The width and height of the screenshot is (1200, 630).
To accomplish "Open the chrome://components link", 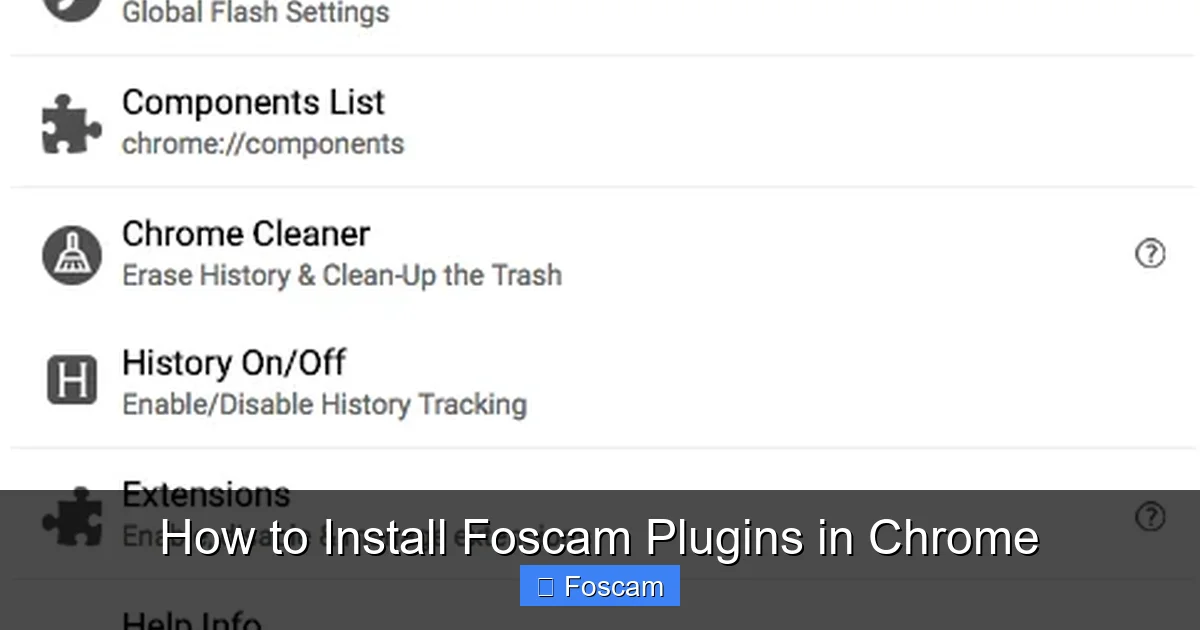I will (x=263, y=143).
